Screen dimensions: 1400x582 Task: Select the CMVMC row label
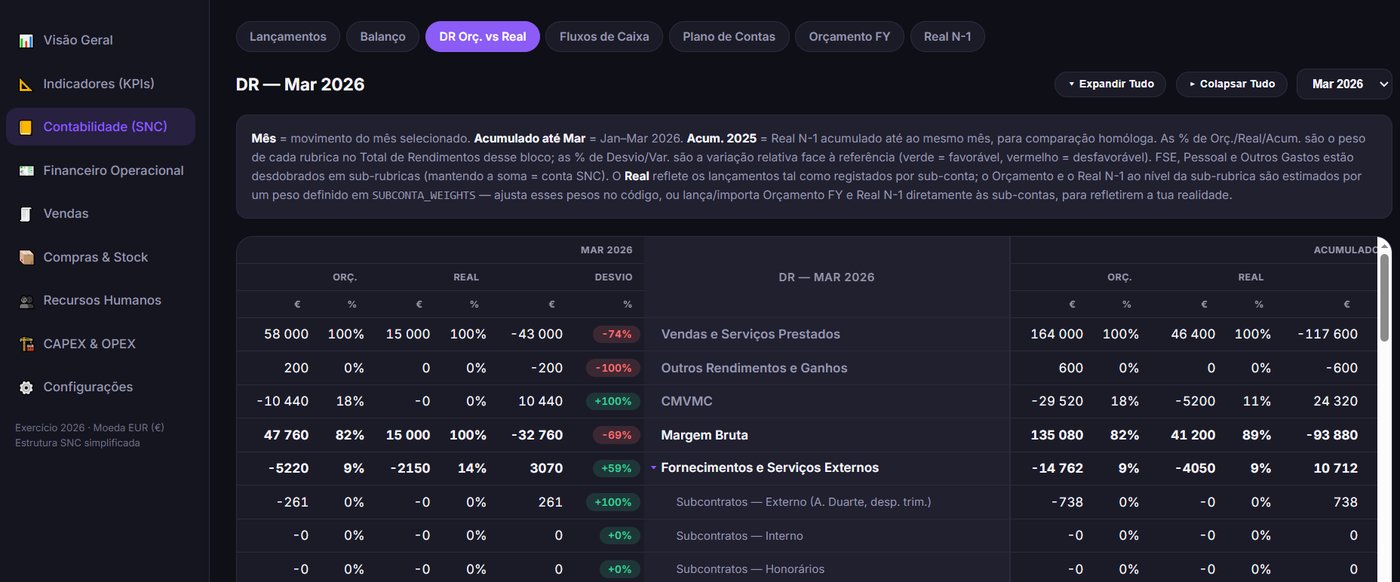(x=687, y=401)
